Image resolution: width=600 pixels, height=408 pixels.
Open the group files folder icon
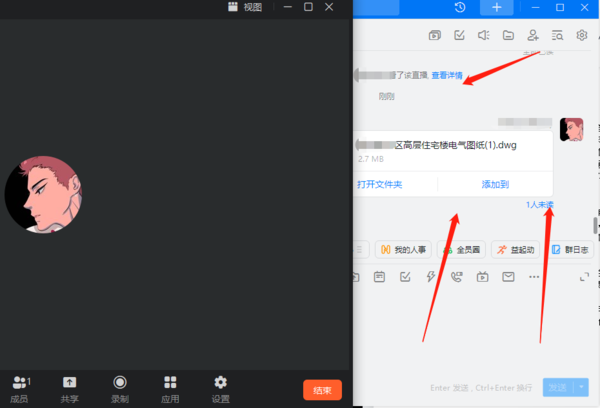click(x=508, y=36)
